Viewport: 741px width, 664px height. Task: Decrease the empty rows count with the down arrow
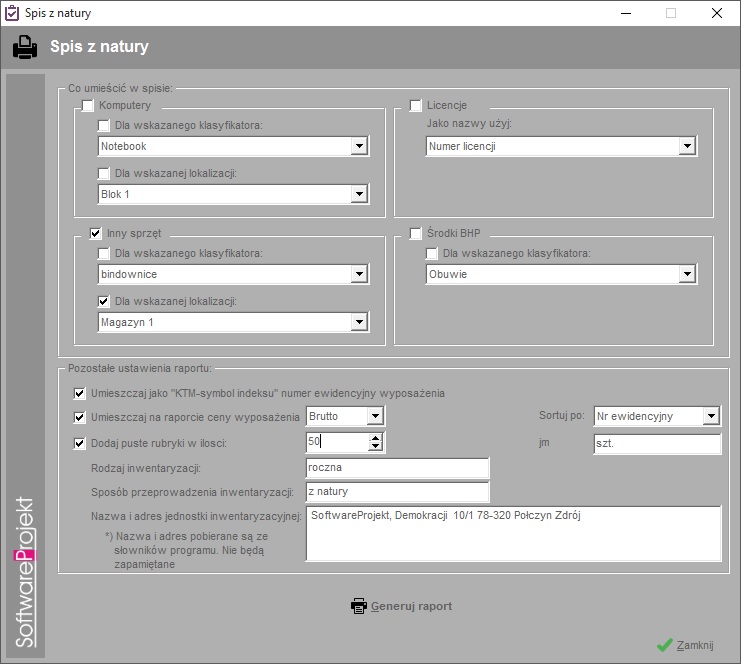[375, 447]
